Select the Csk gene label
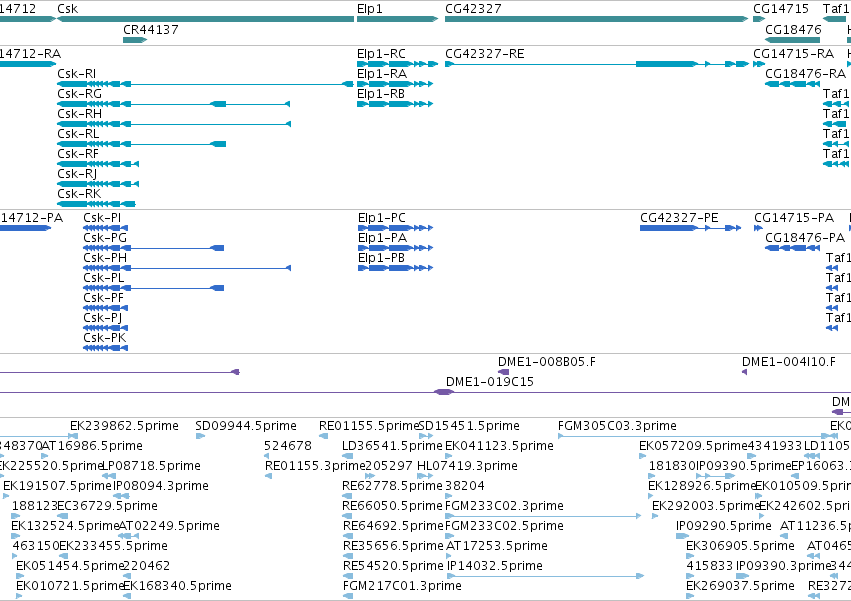This screenshot has height=601, width=851. tap(67, 9)
